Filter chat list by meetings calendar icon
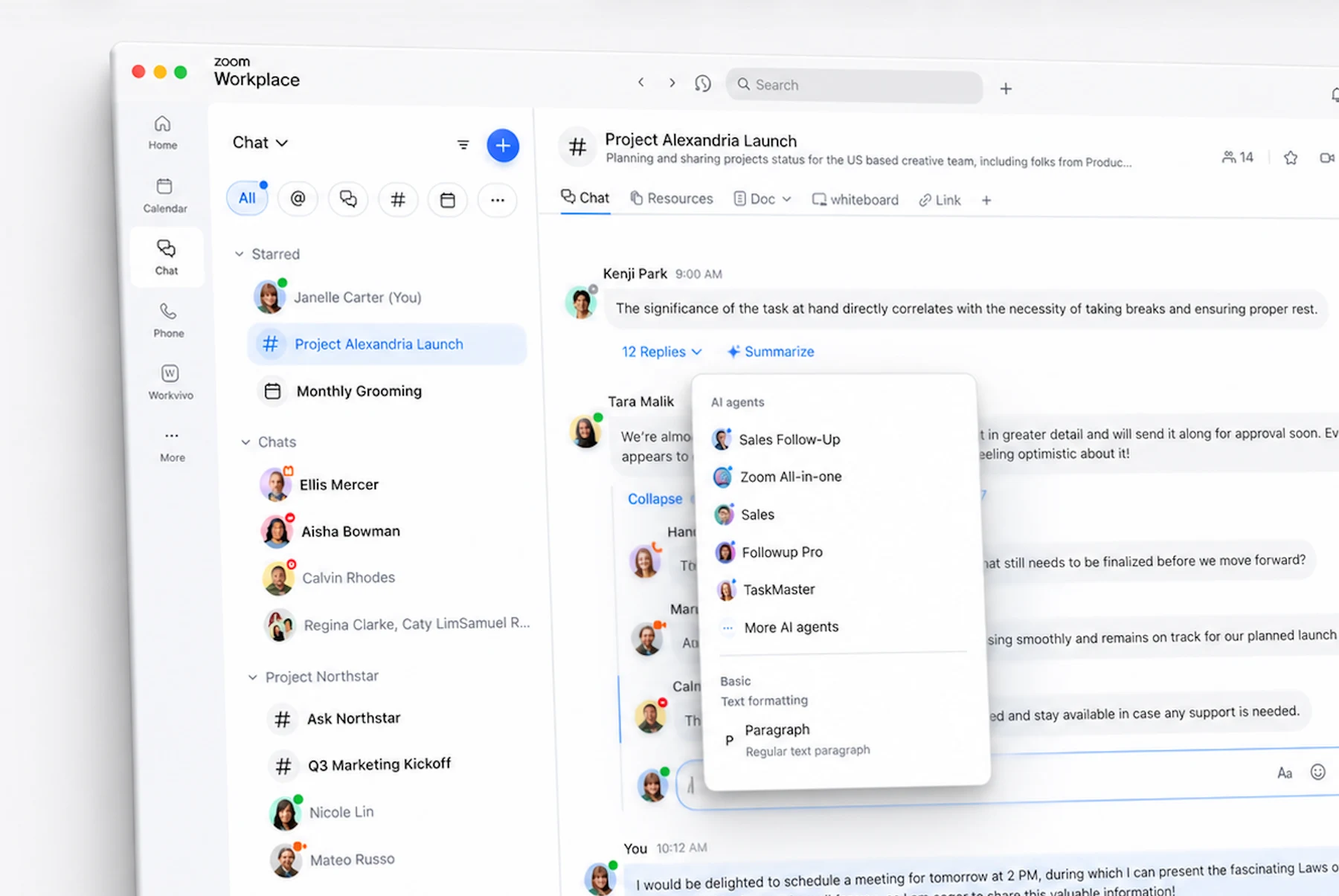Viewport: 1339px width, 896px height. click(447, 200)
